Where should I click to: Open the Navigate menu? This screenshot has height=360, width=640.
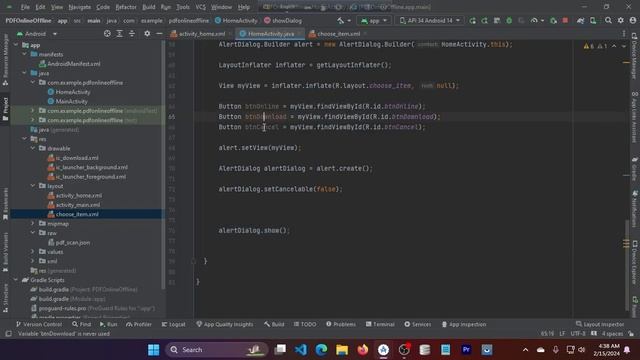(80, 7)
